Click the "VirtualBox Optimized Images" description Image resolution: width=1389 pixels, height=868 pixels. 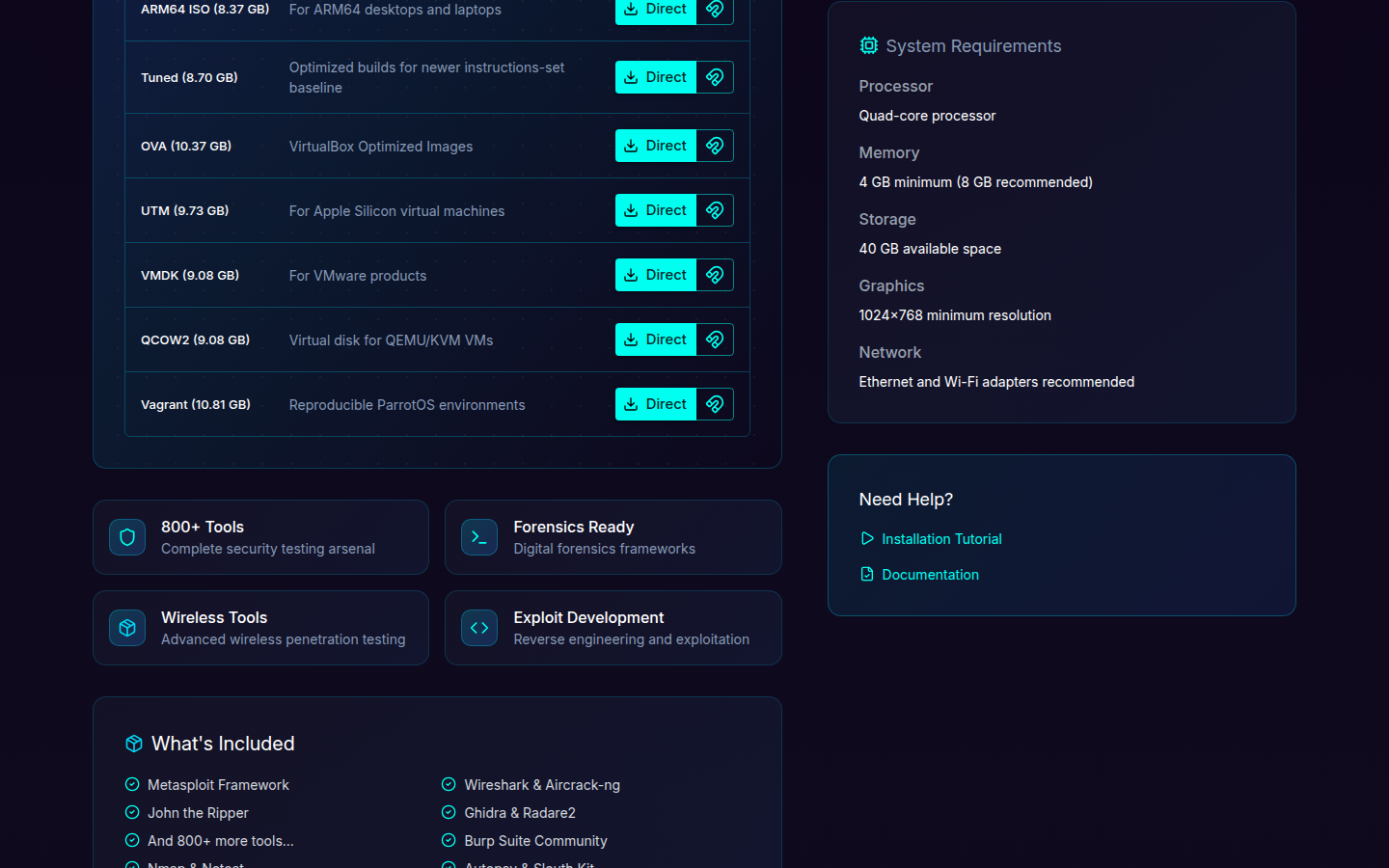[381, 147]
